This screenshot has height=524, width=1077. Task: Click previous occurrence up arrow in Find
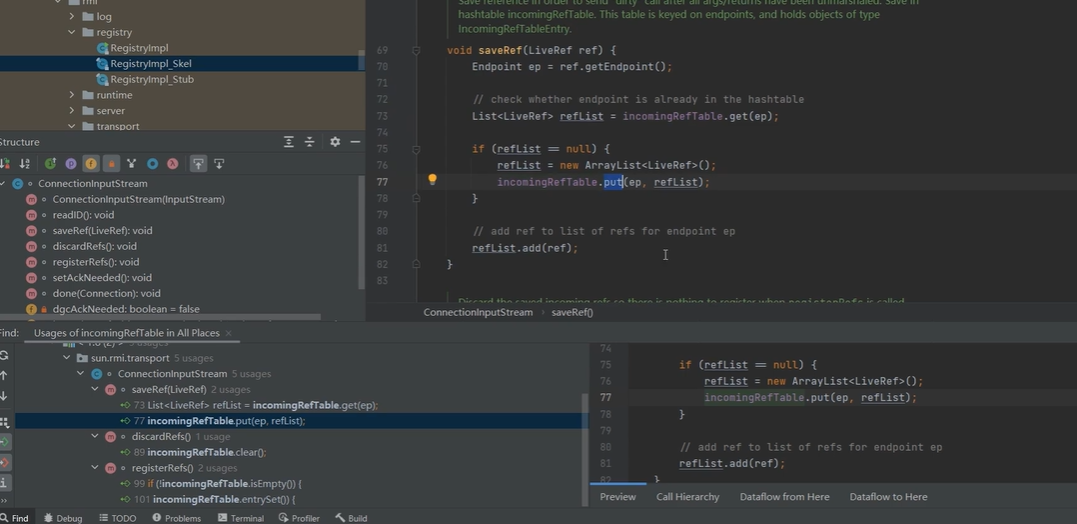click(4, 375)
